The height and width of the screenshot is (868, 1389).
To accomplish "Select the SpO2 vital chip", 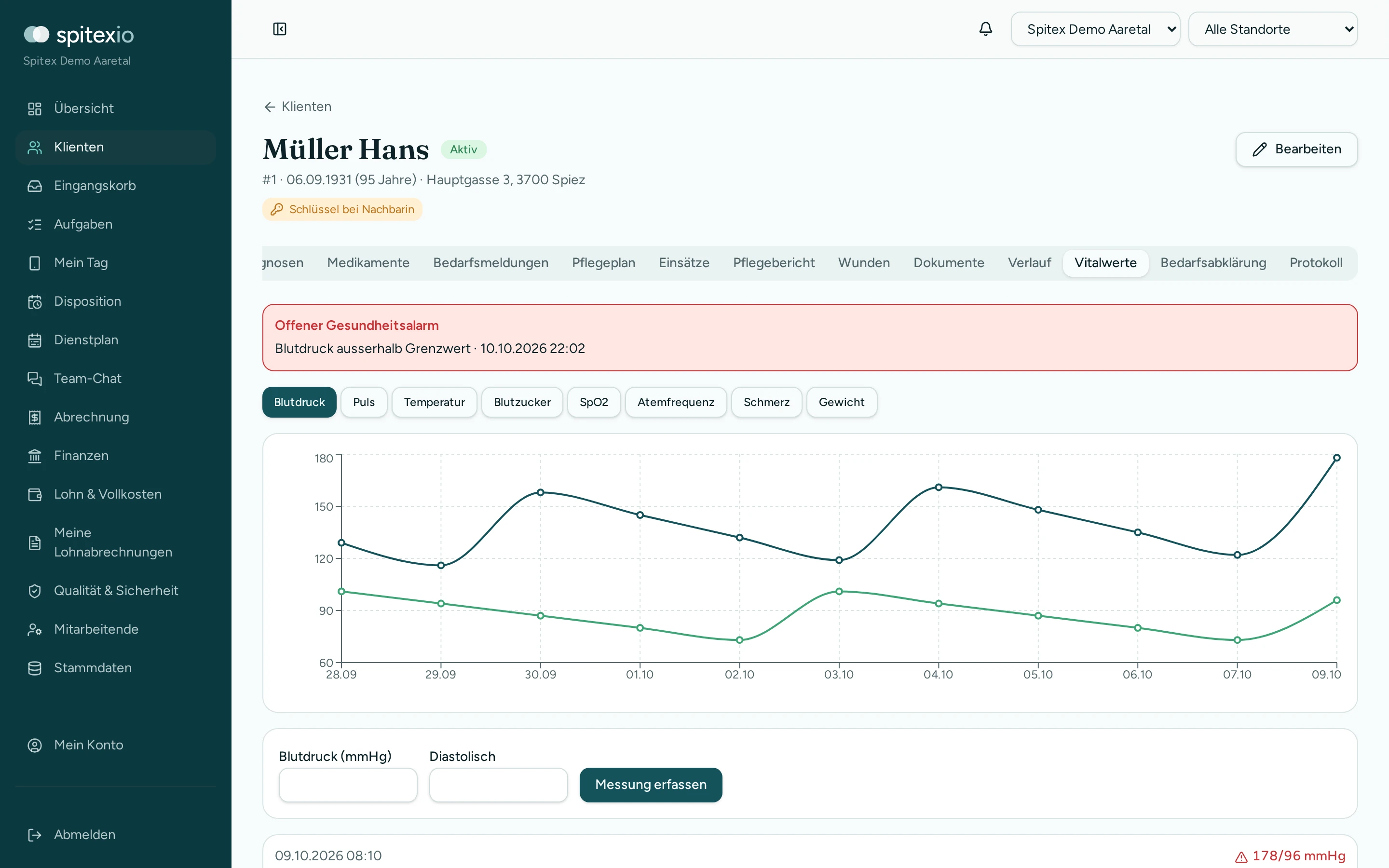I will (x=594, y=402).
